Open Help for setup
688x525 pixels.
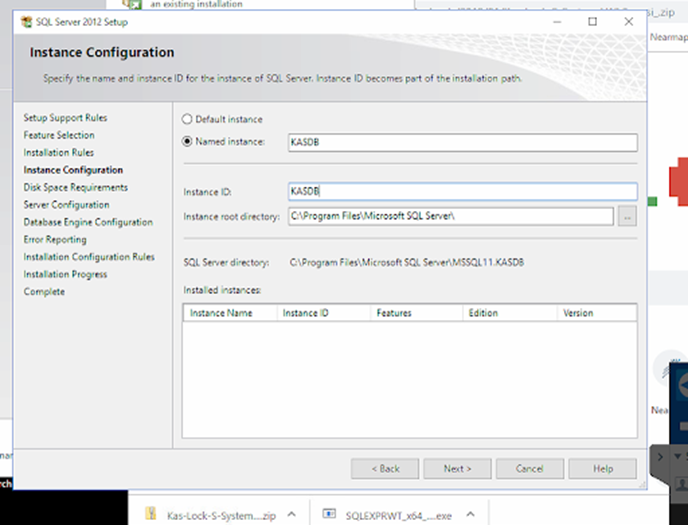(x=602, y=469)
